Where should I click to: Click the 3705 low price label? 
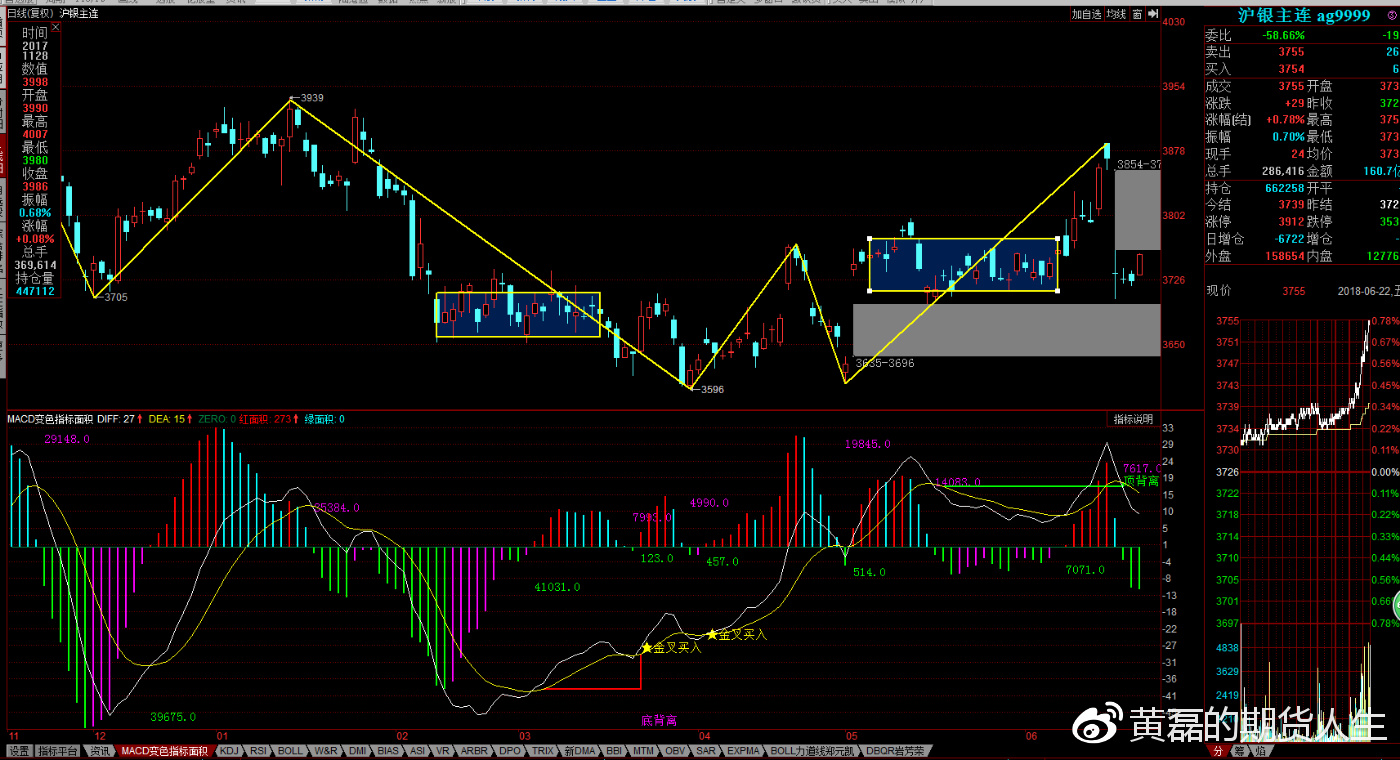(x=117, y=297)
